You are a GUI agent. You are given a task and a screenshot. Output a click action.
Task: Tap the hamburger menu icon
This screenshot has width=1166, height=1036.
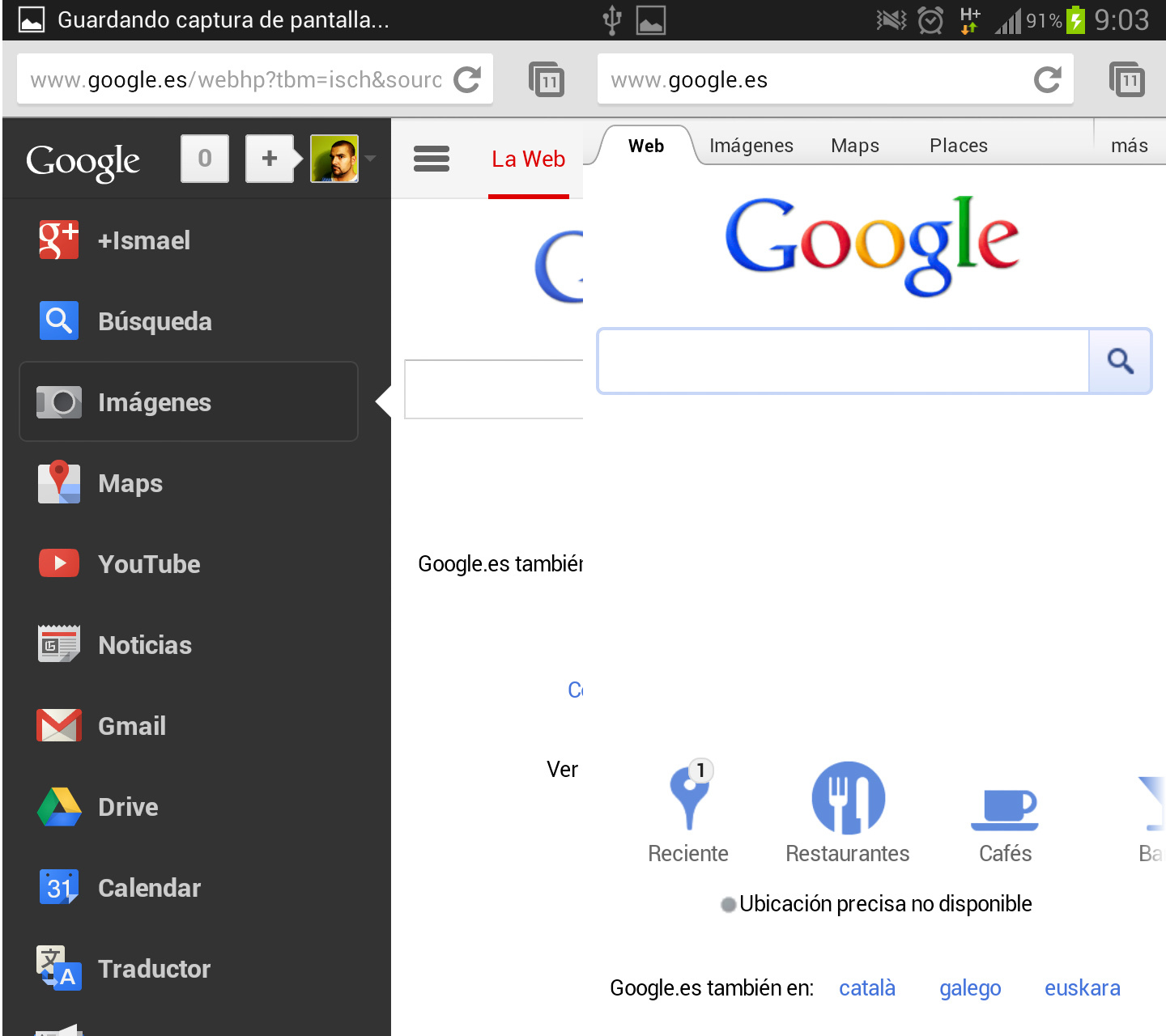click(432, 159)
